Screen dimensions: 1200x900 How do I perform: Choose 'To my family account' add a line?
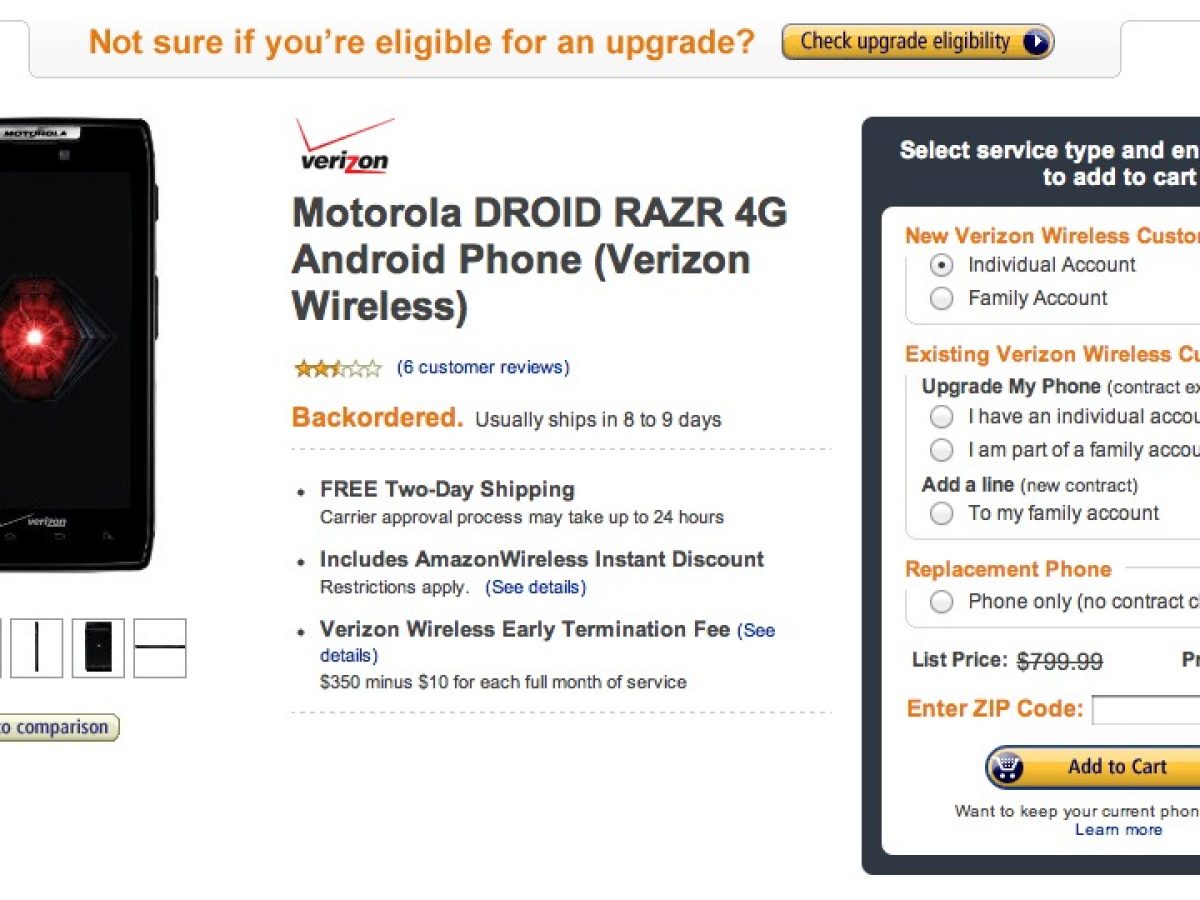tap(941, 514)
